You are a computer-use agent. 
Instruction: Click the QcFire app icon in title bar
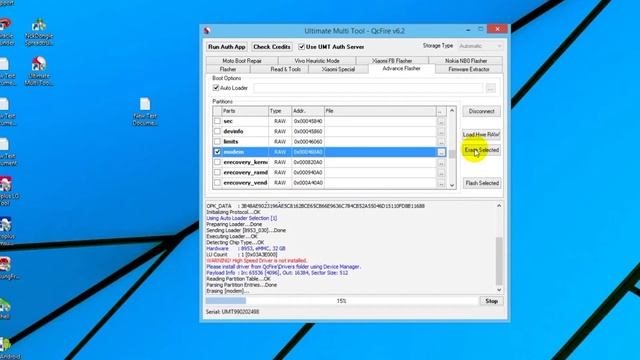[207, 31]
